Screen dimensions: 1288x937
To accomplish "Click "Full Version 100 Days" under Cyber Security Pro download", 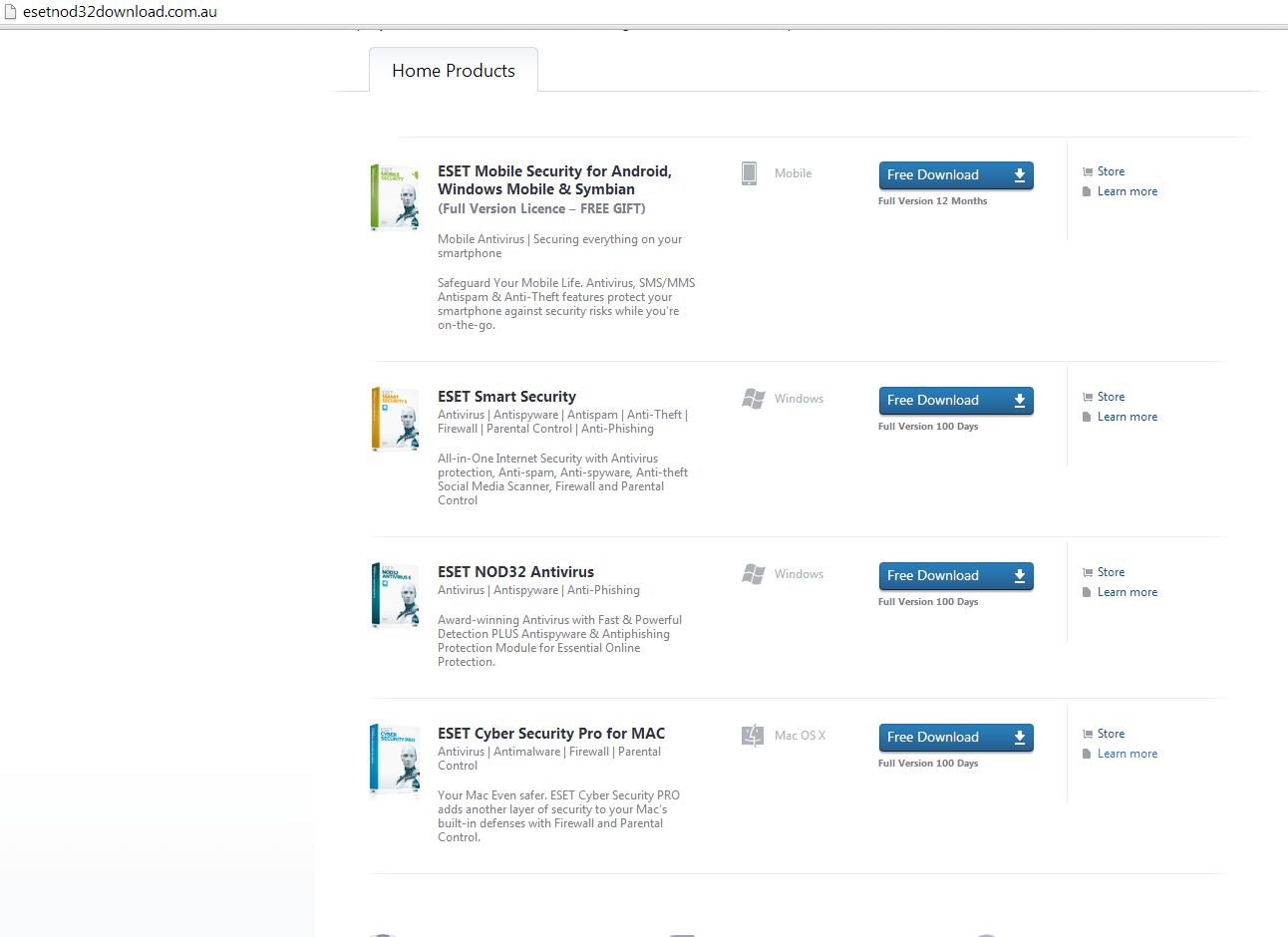I will tap(928, 764).
